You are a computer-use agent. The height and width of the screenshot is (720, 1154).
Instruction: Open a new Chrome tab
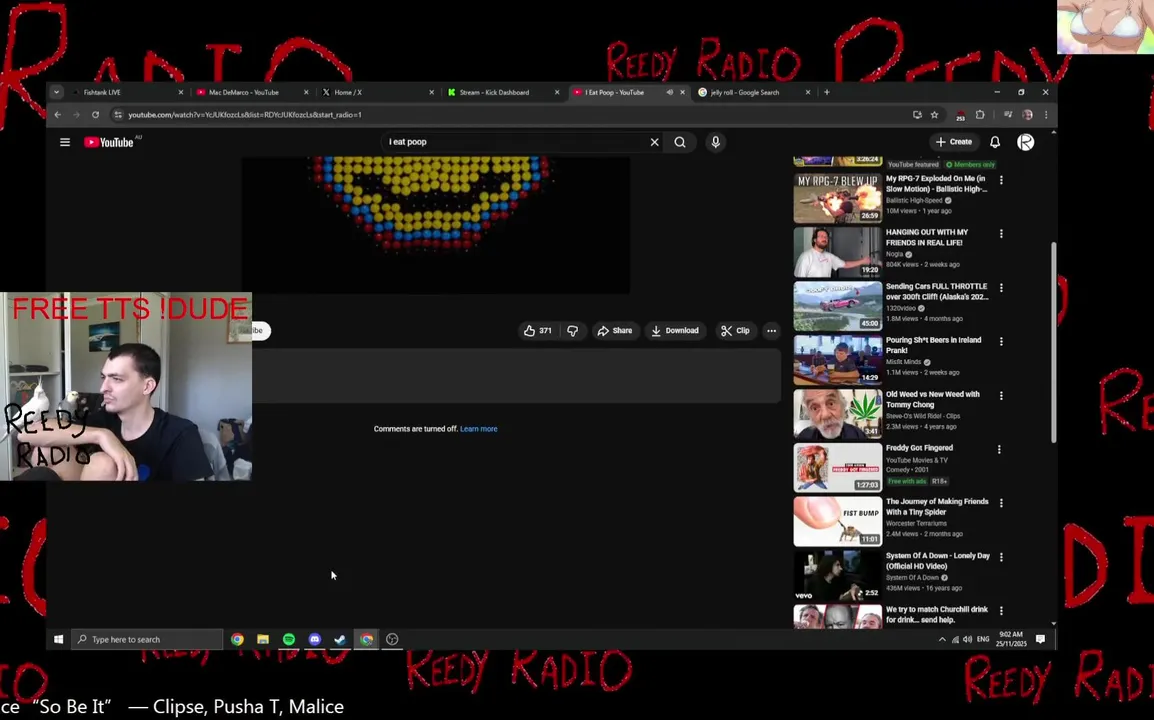[826, 92]
